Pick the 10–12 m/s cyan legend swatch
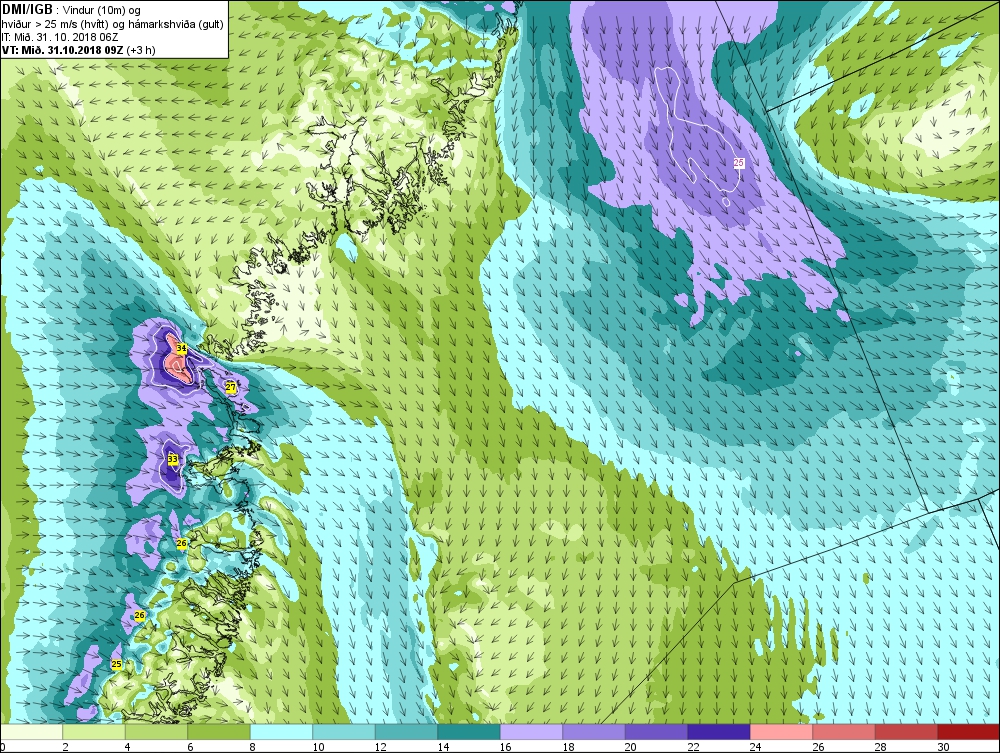 point(344,732)
